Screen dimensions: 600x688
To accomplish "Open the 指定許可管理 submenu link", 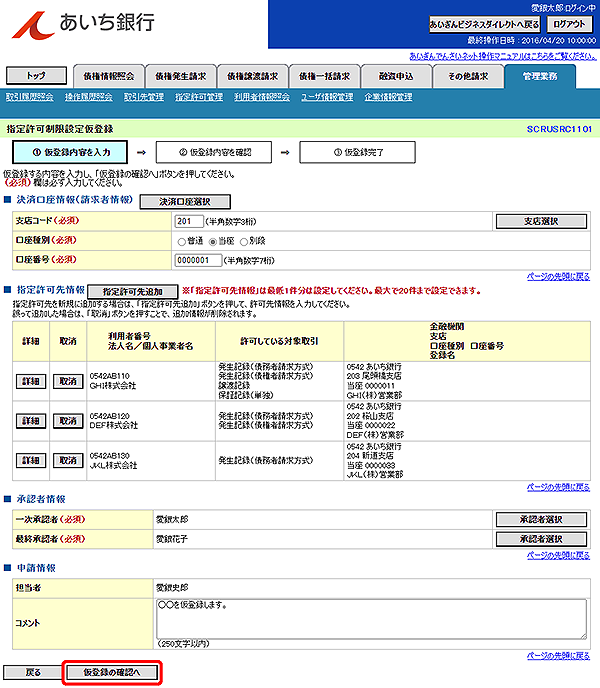I will 199,97.
